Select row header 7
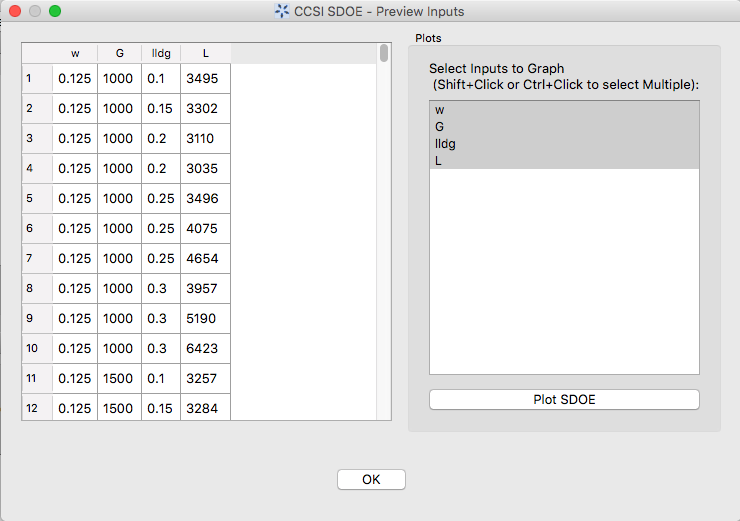The height and width of the screenshot is (521, 740). pos(37,258)
